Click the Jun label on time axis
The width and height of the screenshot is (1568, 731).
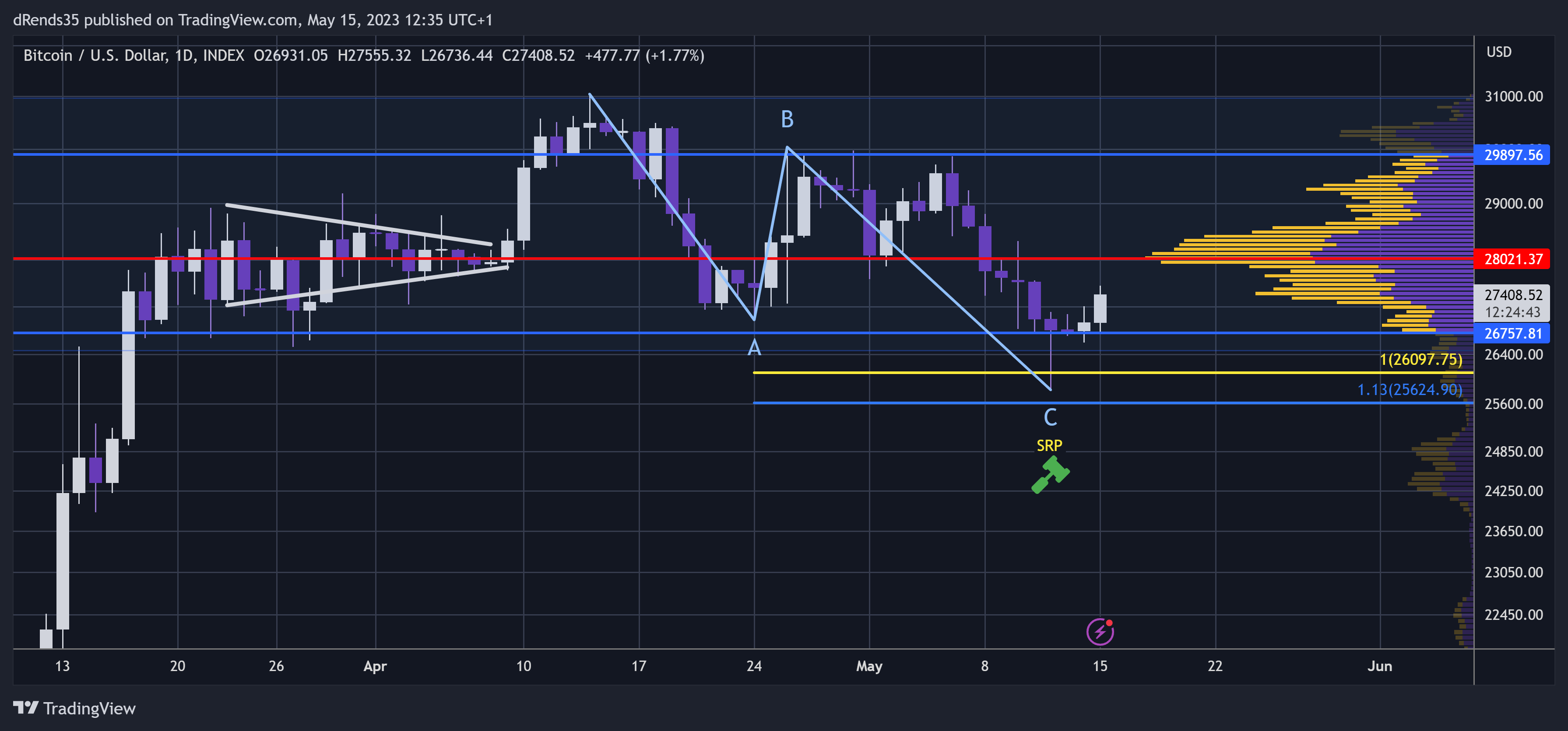pos(1379,666)
